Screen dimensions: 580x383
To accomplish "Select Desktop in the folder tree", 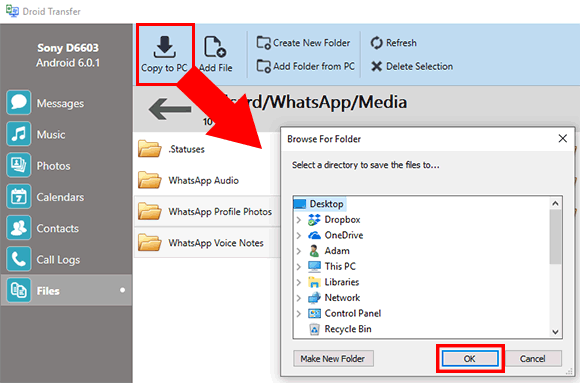I will coord(319,204).
